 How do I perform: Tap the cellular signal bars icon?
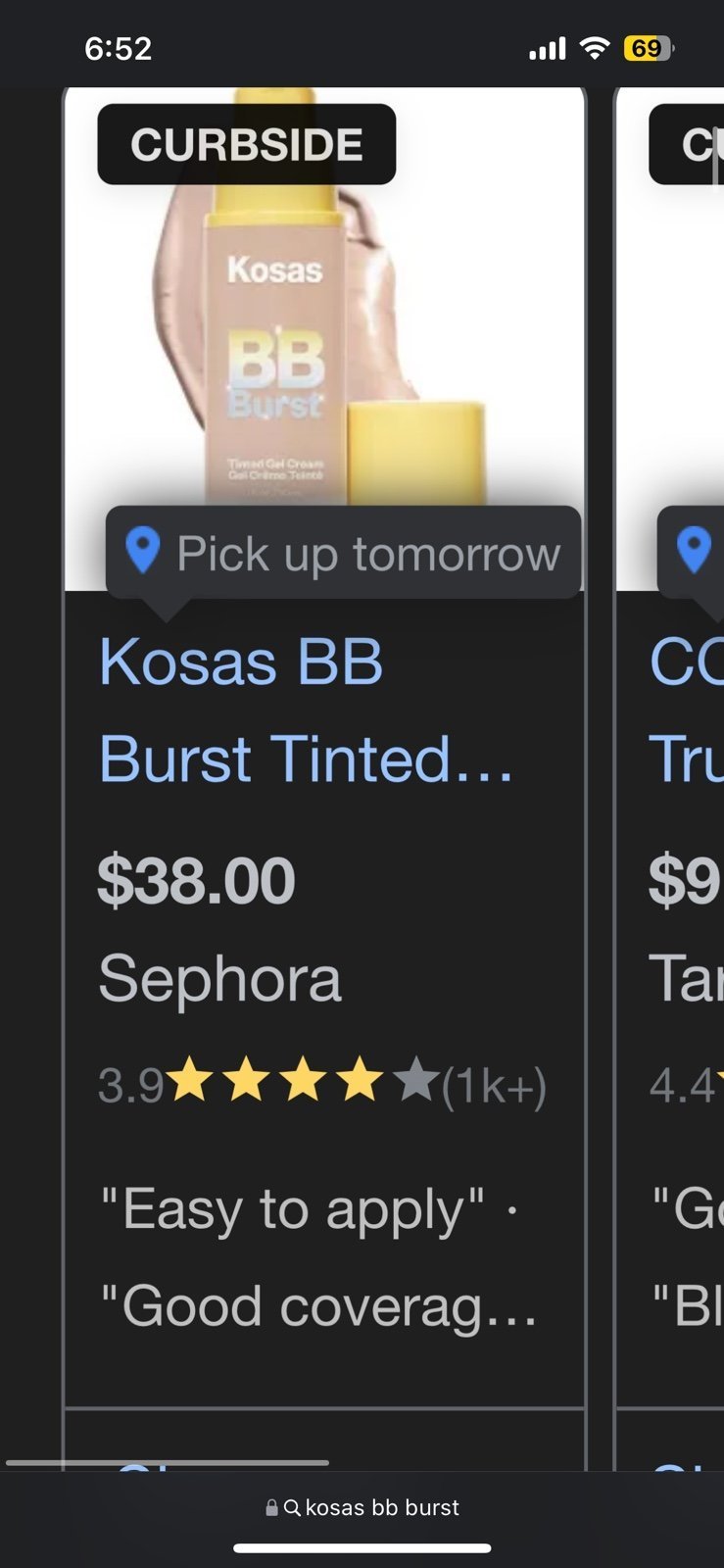point(548,48)
